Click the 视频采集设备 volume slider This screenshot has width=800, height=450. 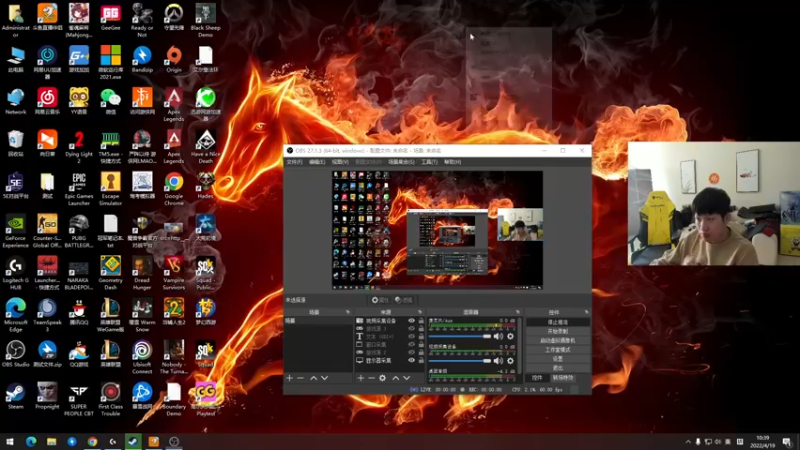point(460,361)
